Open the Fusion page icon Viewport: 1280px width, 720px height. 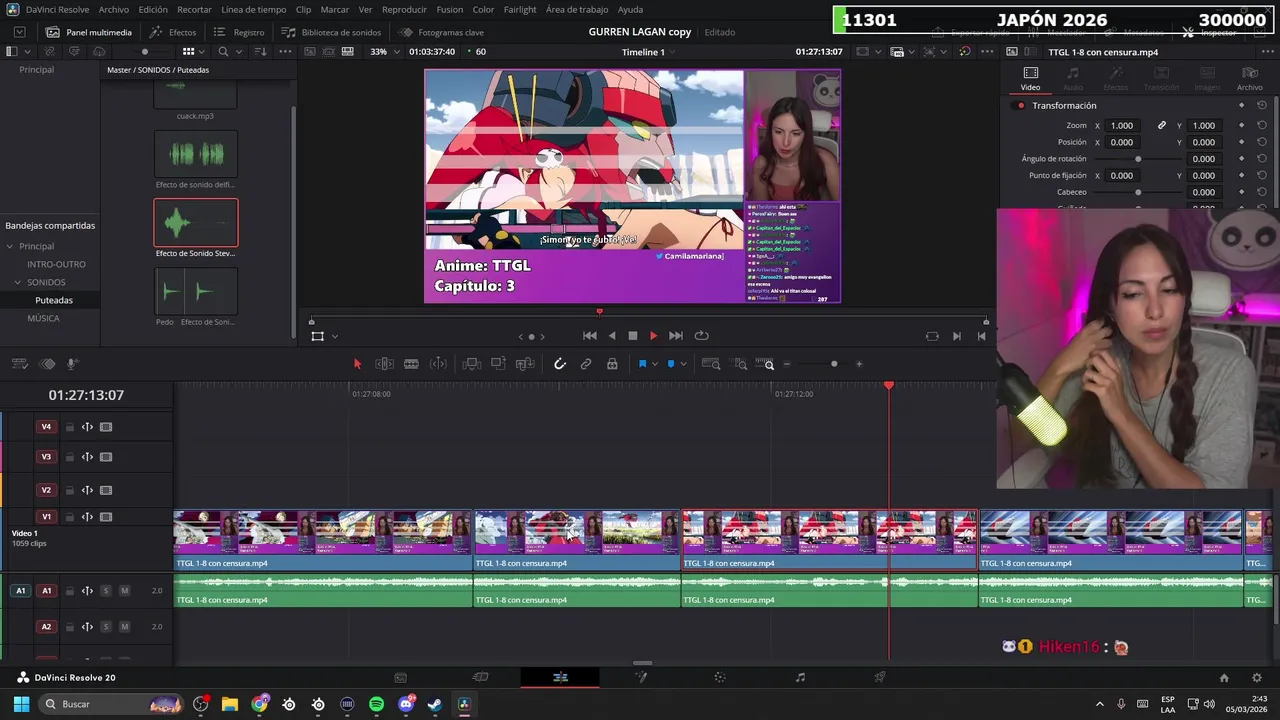(x=640, y=677)
